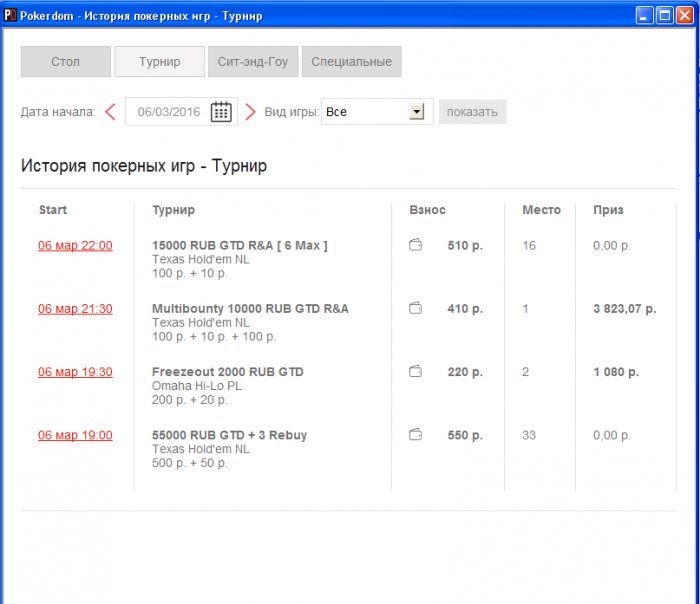
Task: Click wallet icon in 410 р. row
Action: click(415, 308)
